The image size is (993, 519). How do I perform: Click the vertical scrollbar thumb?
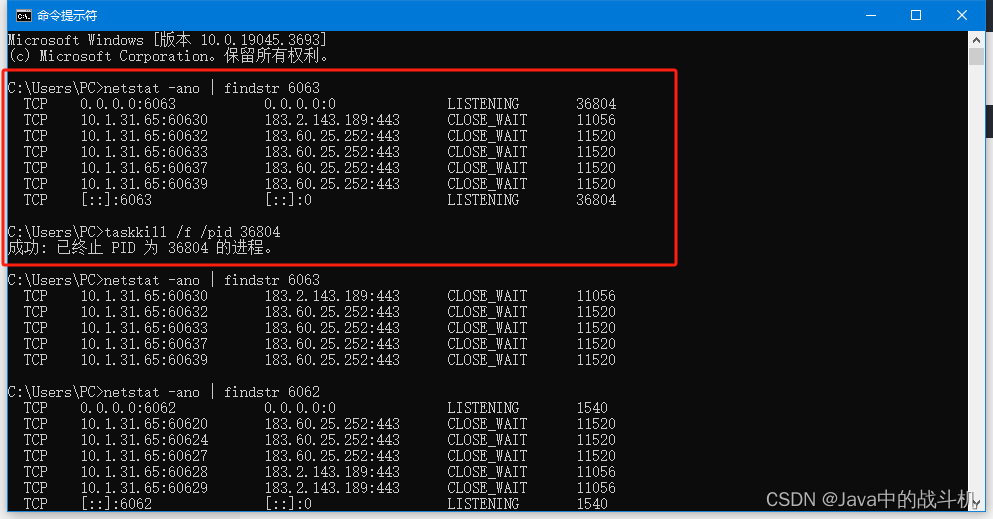[976, 56]
